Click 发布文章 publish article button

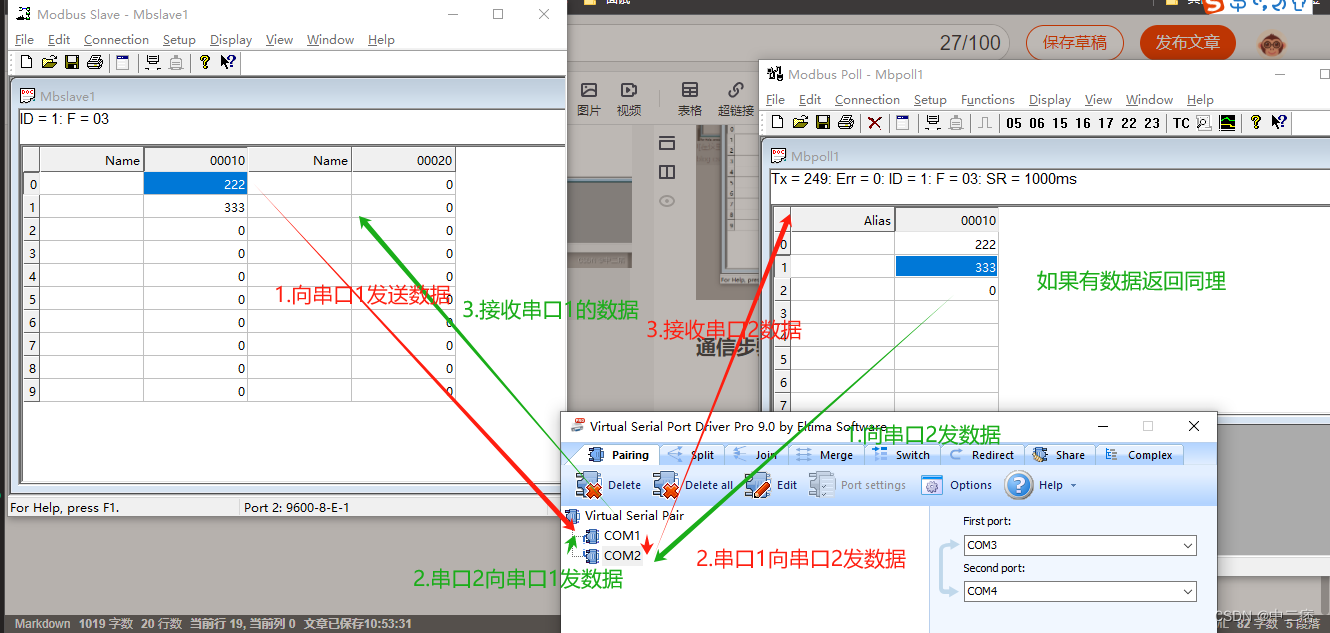point(1188,43)
